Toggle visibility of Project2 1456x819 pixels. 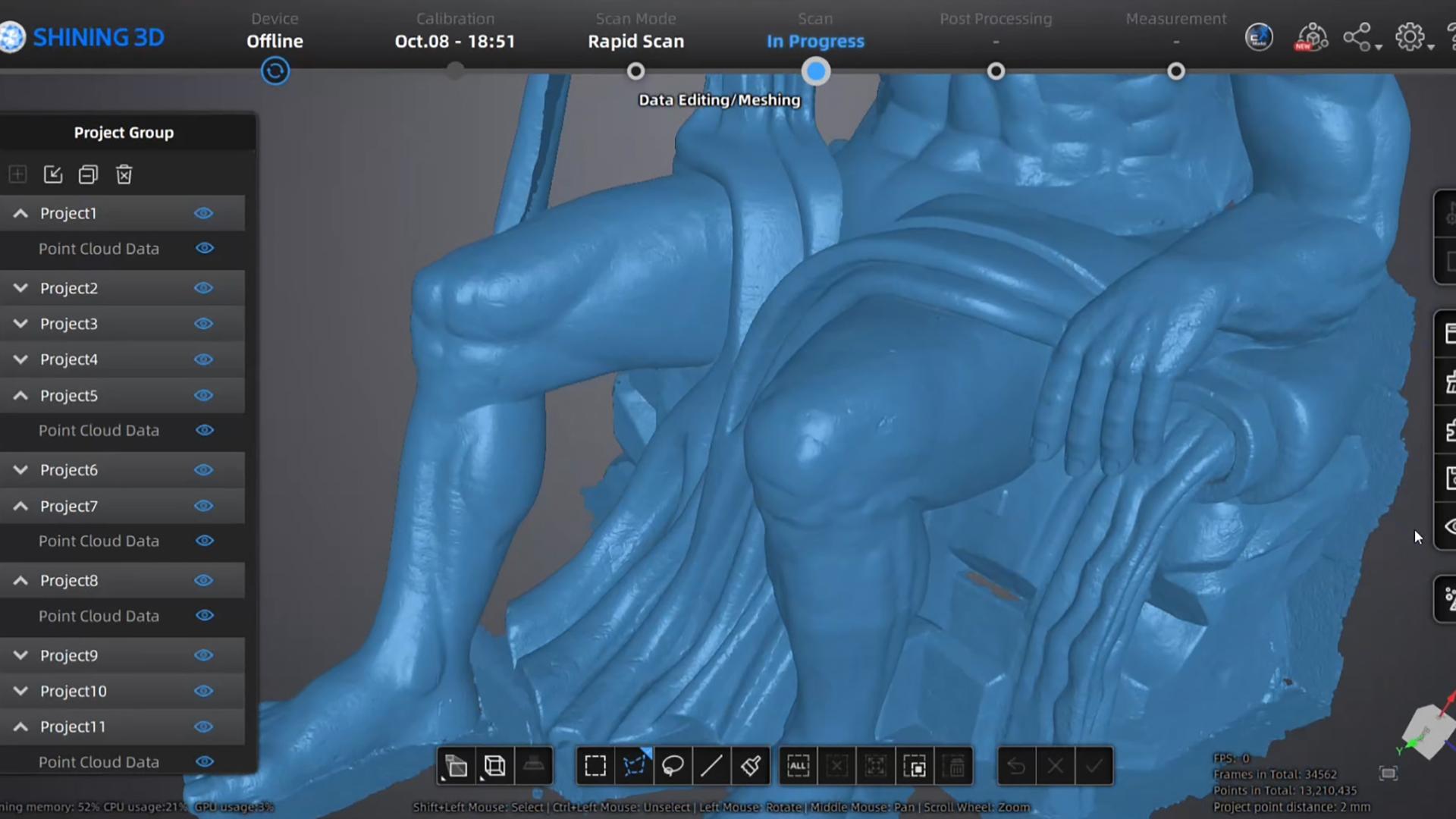(x=203, y=288)
